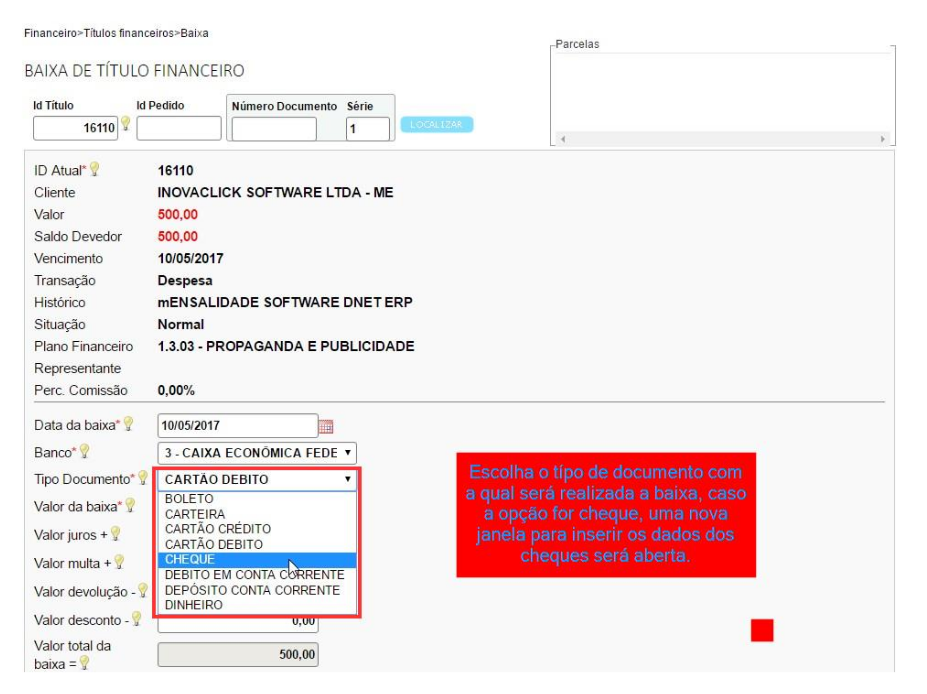Click the lightbulb hint beside Valor multa

pyautogui.click(x=118, y=562)
